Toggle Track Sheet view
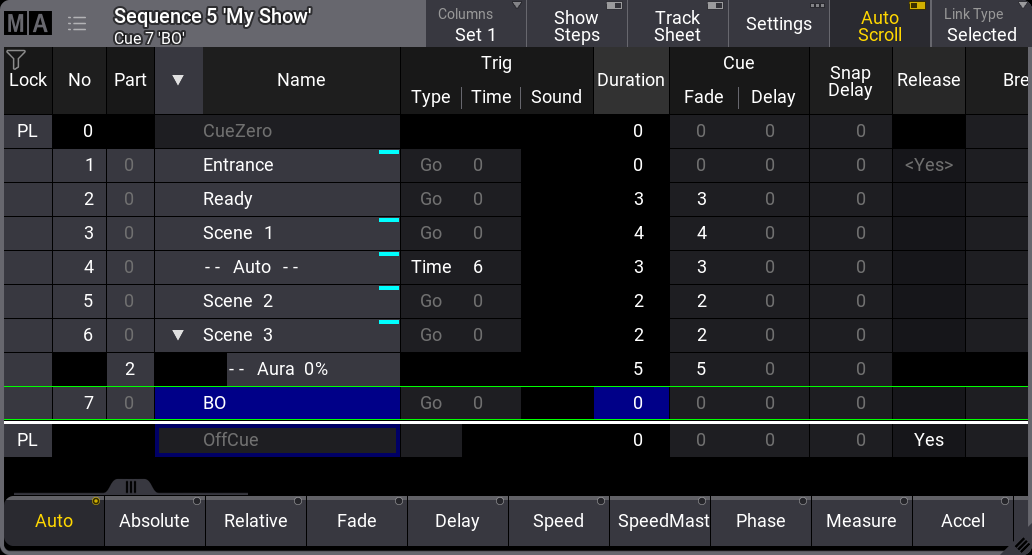The width and height of the screenshot is (1032, 555). 677,25
